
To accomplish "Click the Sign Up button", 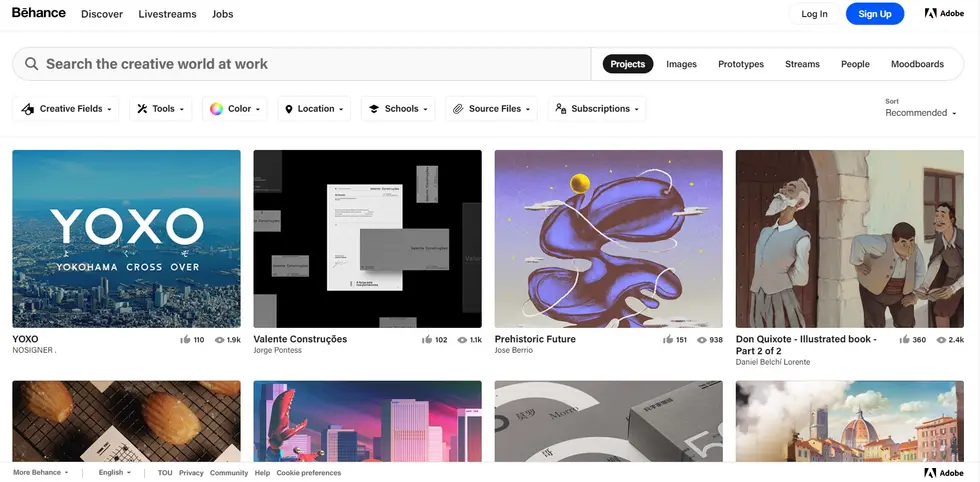I will pos(874,14).
